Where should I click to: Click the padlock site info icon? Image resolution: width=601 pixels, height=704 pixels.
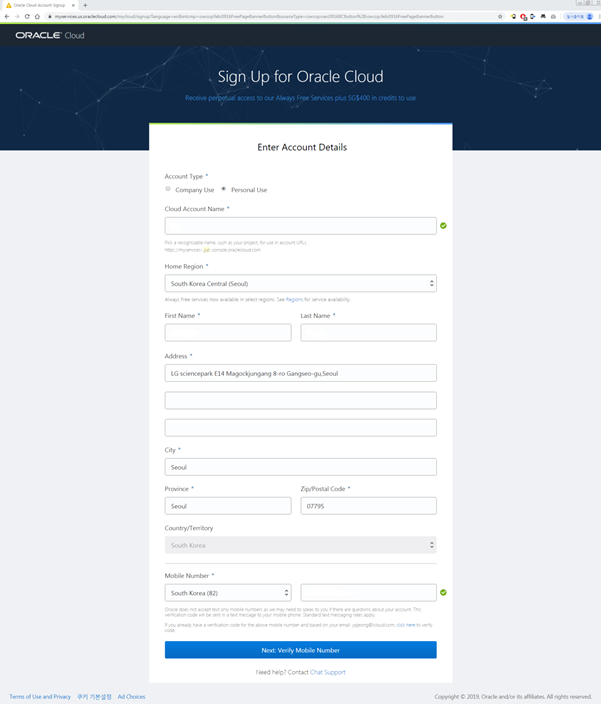click(x=50, y=17)
